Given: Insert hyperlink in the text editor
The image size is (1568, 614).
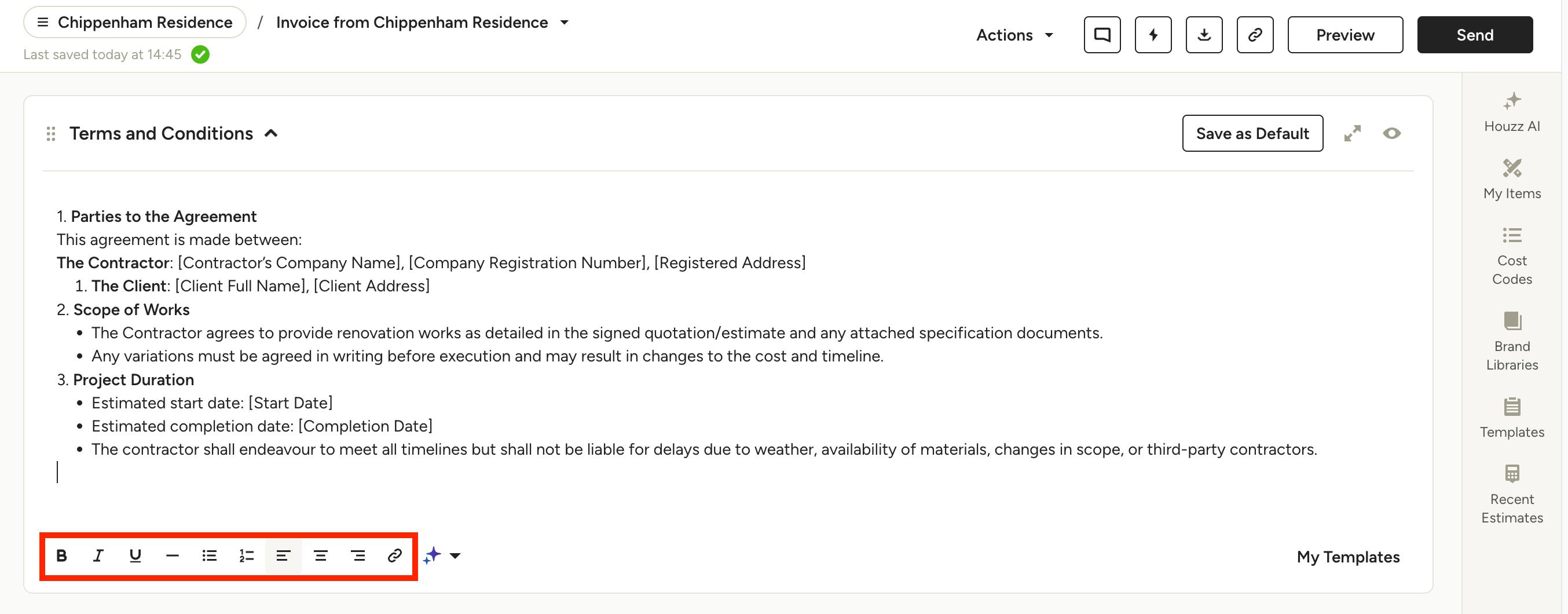Looking at the screenshot, I should click(x=394, y=555).
